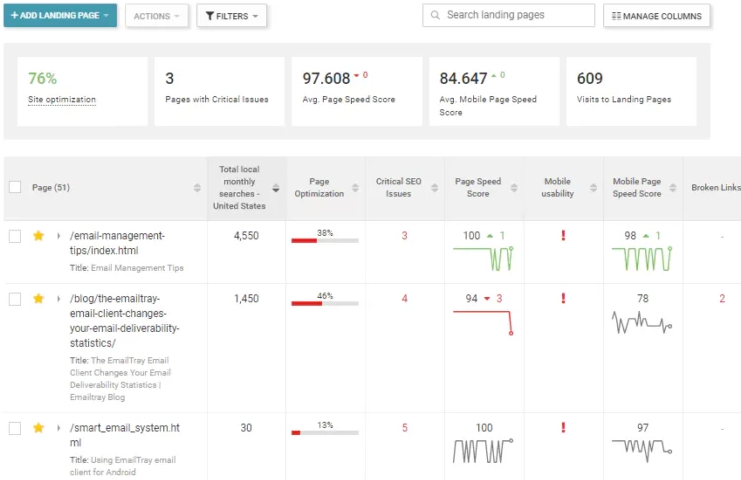The width and height of the screenshot is (741, 480).
Task: Check the select-all checkbox in Page header
Action: [15, 187]
